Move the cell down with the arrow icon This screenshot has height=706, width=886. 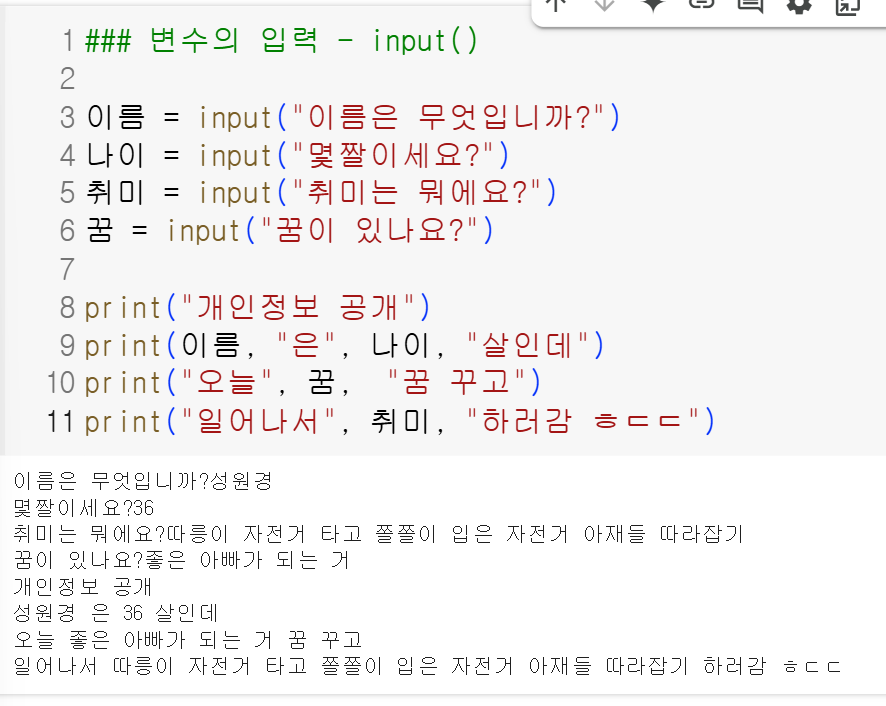[605, 5]
